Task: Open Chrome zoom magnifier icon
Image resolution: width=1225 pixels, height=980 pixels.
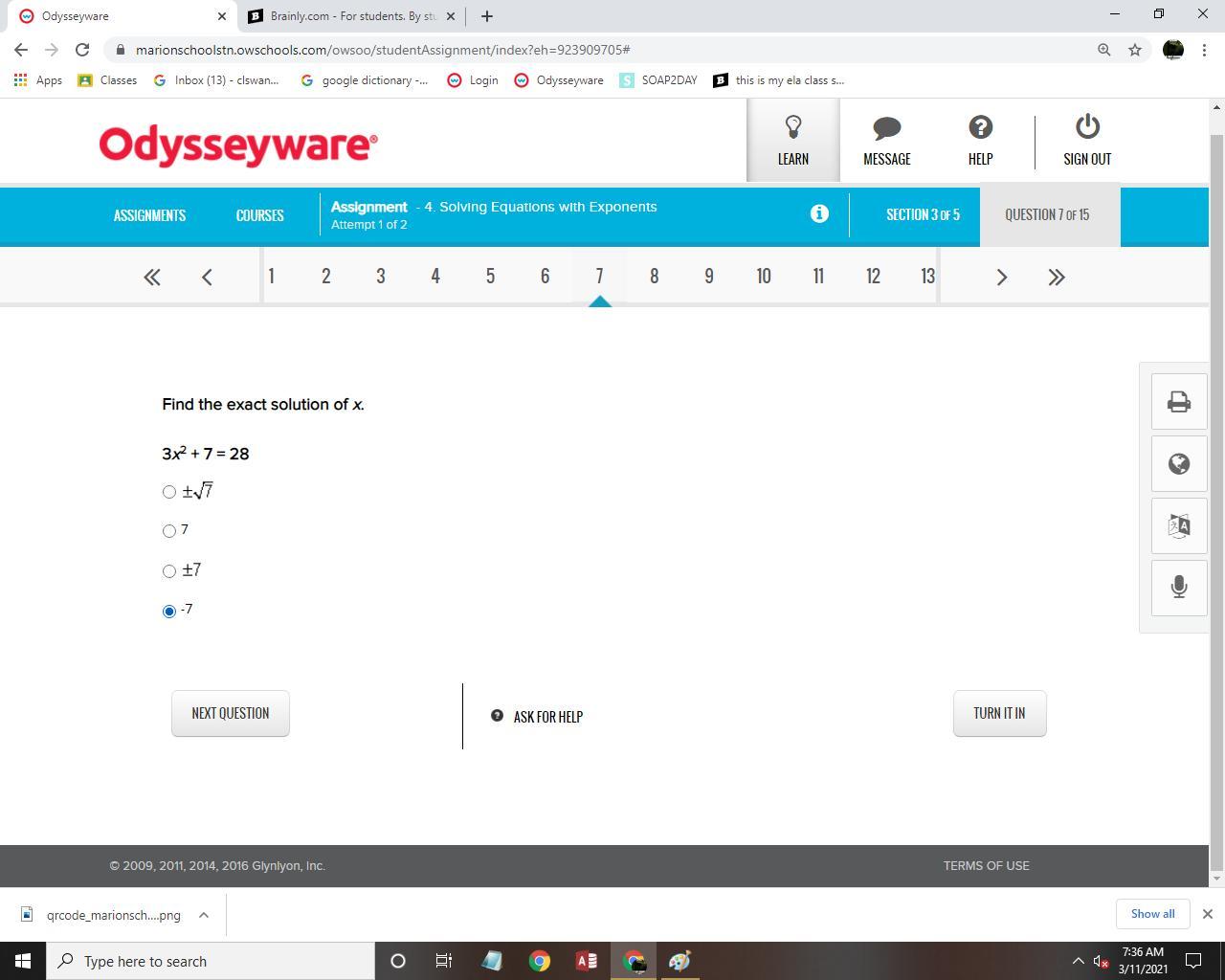Action: click(1104, 50)
